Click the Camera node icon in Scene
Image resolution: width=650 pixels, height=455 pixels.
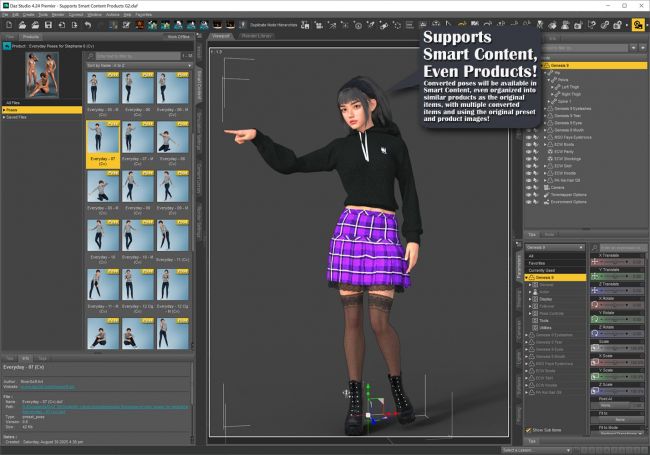546,187
